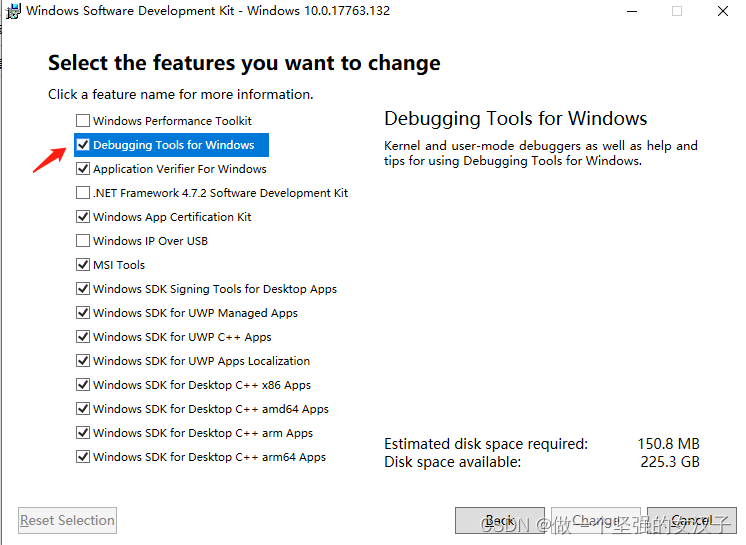Click the disabled maximize window button
746x545 pixels.
(677, 11)
